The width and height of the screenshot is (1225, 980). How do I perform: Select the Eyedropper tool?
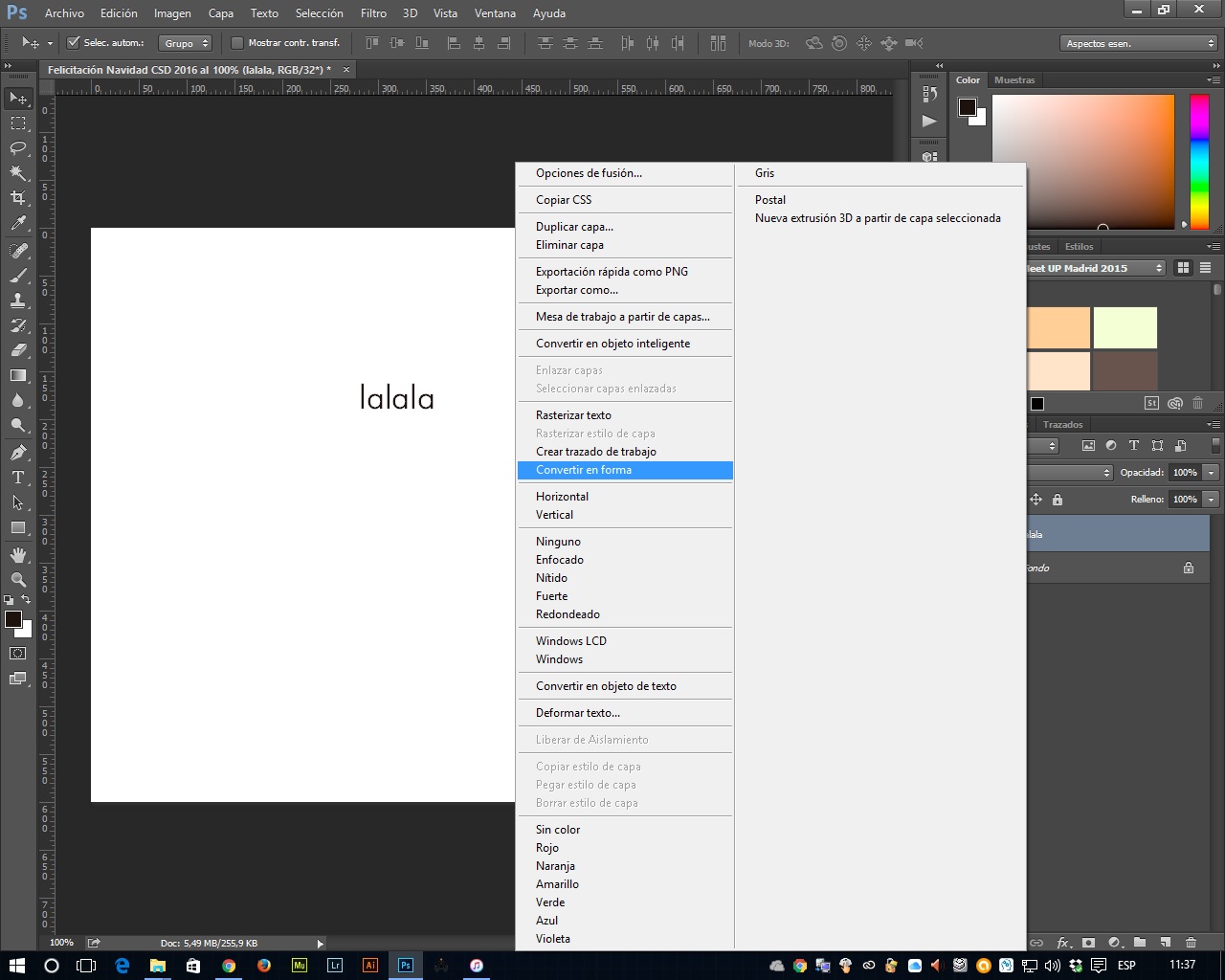point(18,223)
